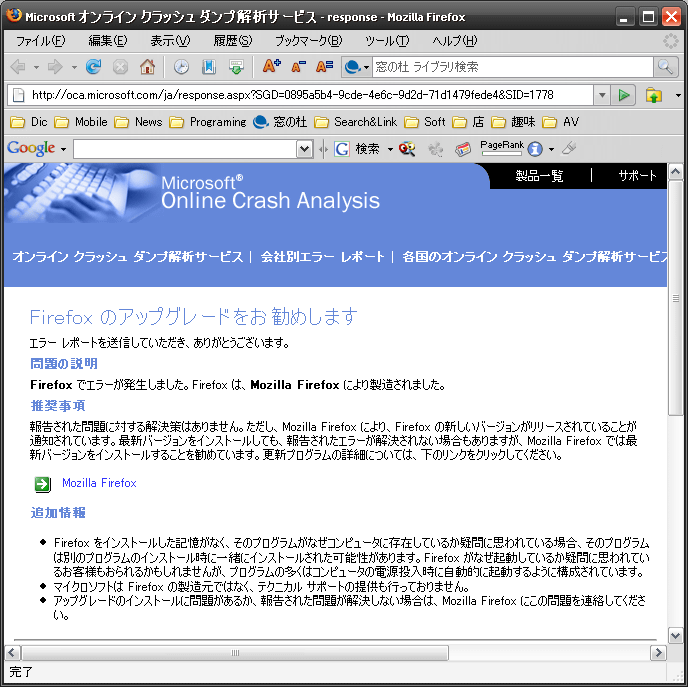
Task: Click the horizontal scrollbar right arrow
Action: click(x=658, y=653)
